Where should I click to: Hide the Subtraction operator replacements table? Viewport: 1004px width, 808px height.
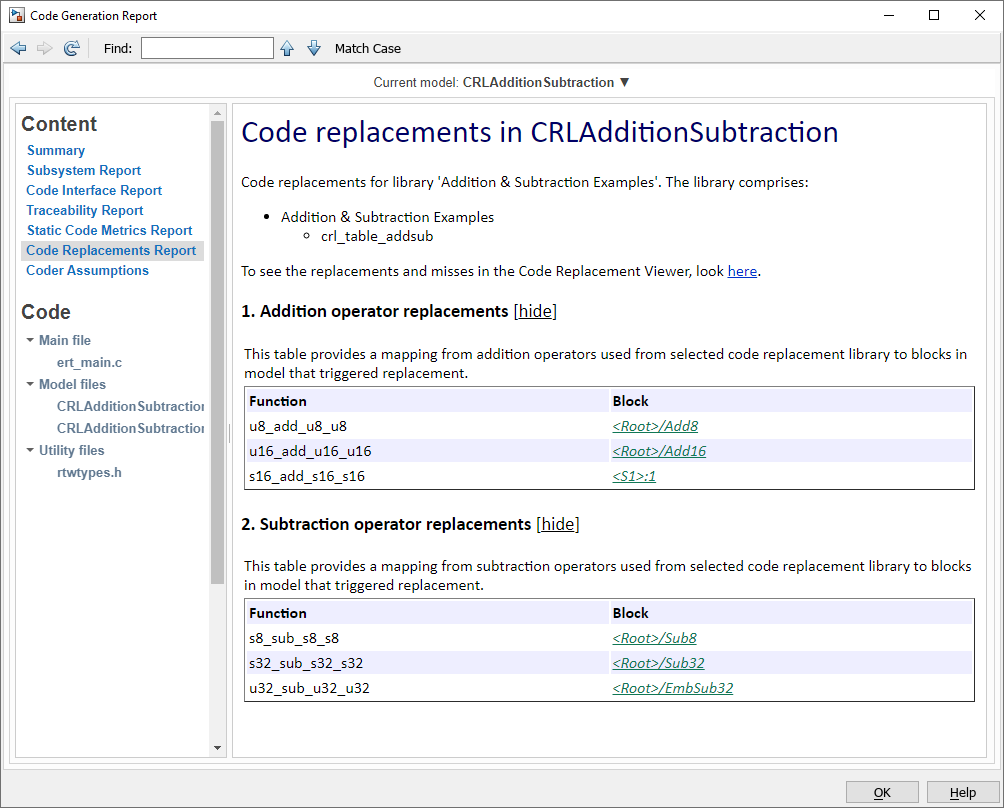[x=558, y=523]
